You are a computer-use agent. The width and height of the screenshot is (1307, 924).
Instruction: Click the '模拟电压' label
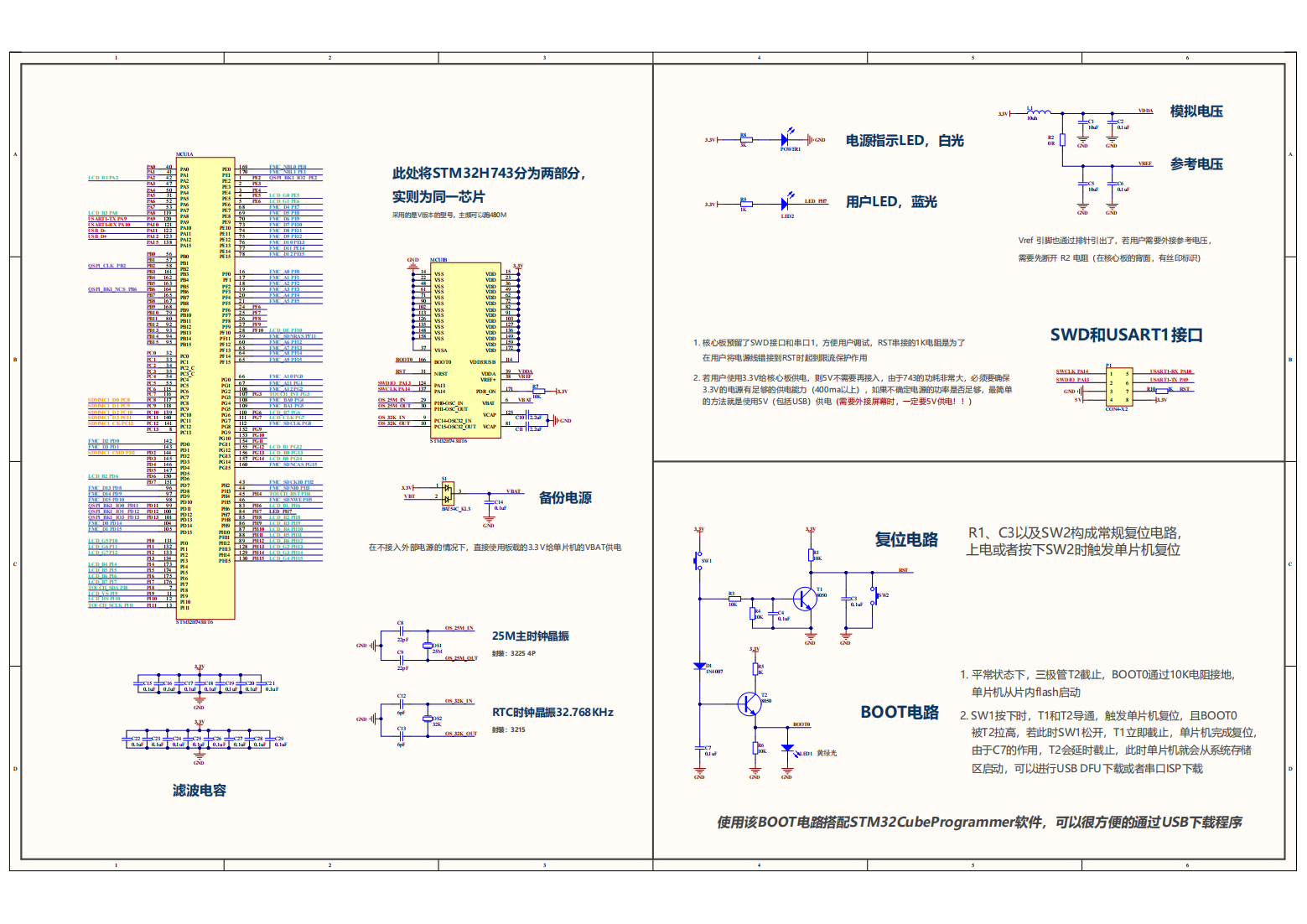[x=1196, y=112]
